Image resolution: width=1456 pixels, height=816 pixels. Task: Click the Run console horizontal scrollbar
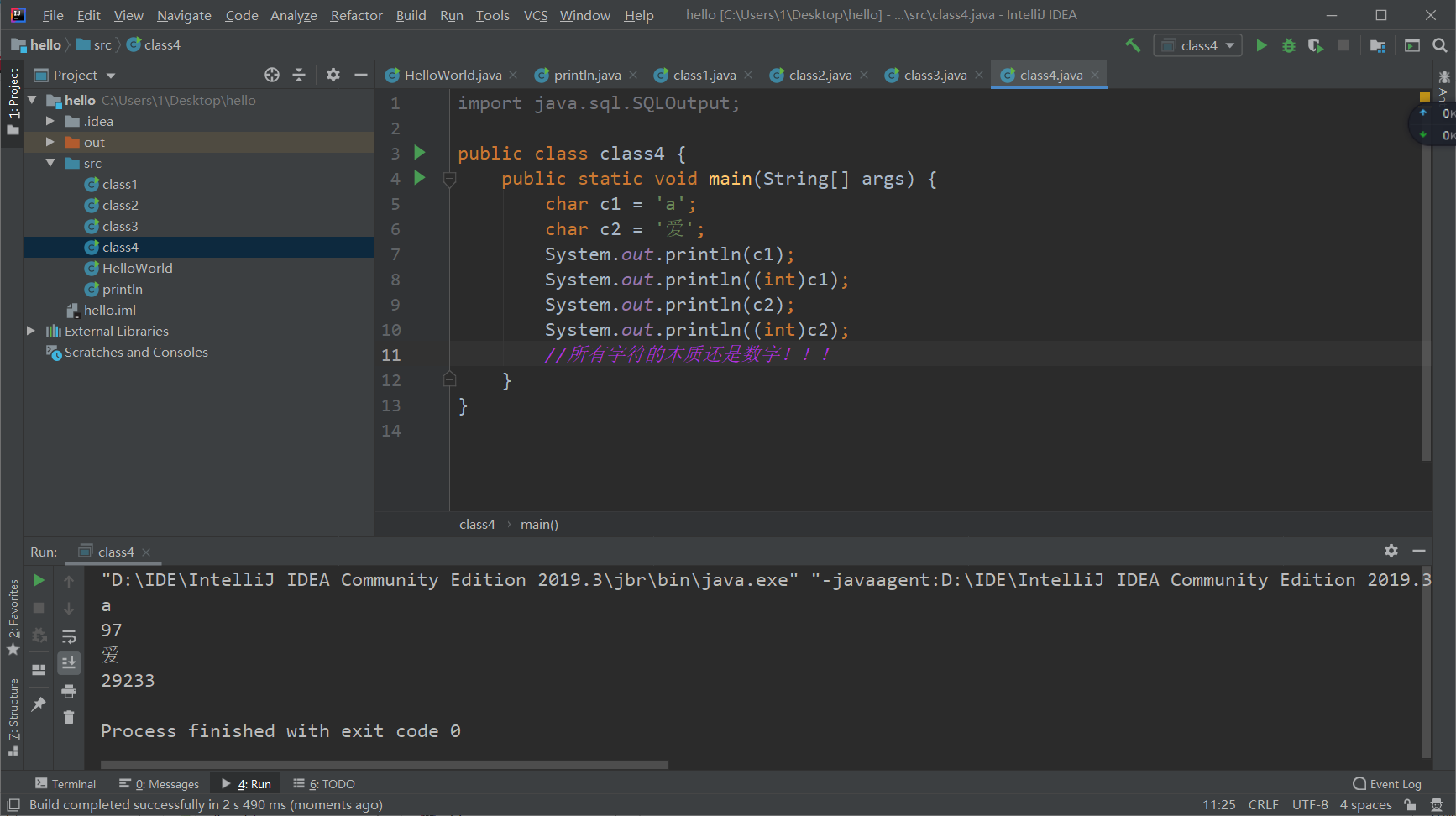(x=384, y=765)
